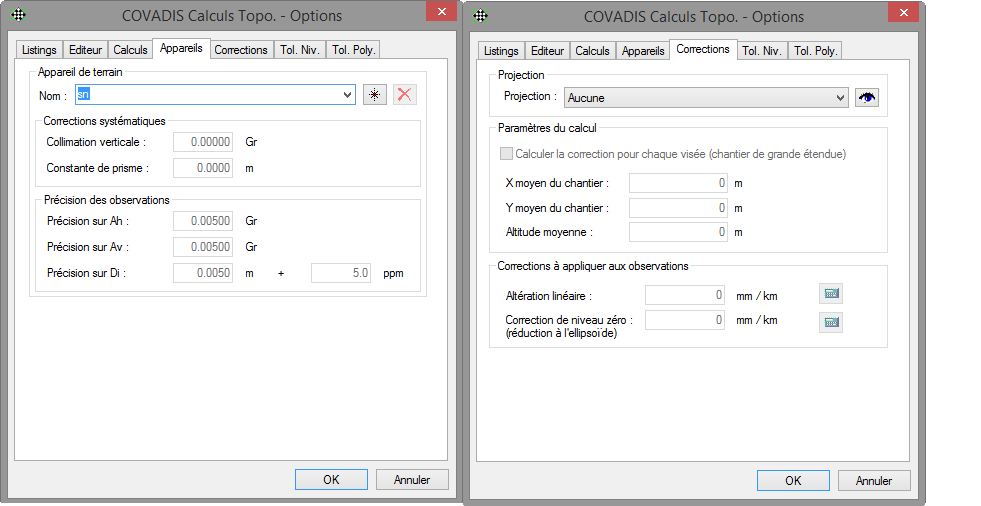Open Tol. Niv. tab in right window

tap(761, 51)
